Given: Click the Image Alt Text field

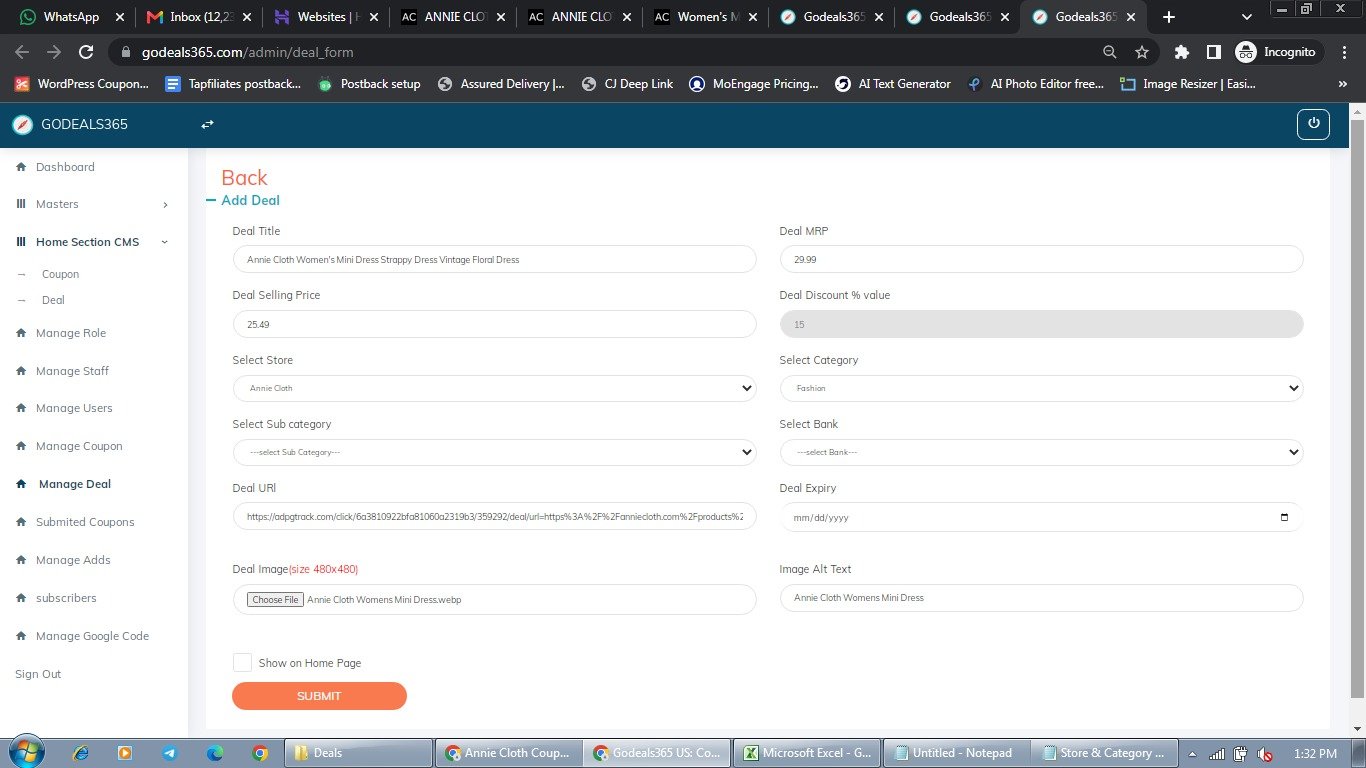Looking at the screenshot, I should click(1041, 598).
